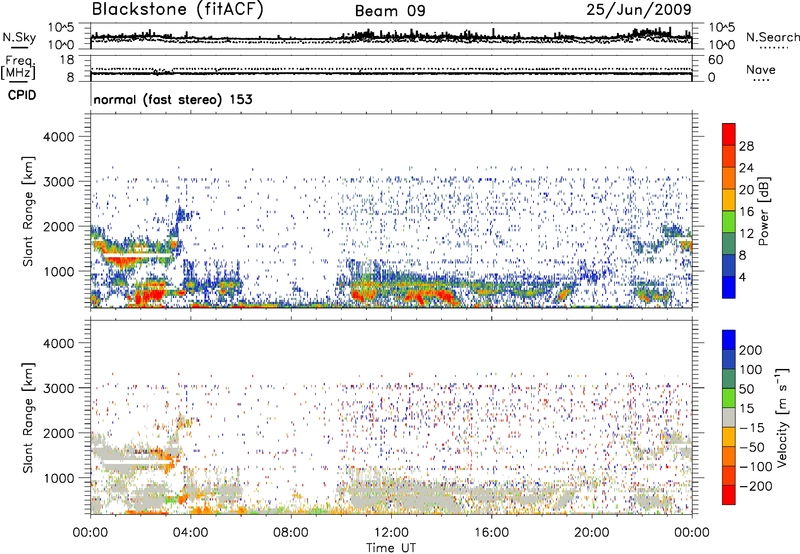Viewport: 800px width, 554px height.
Task: Click the '04:00' time axis tick label
Action: (190, 533)
